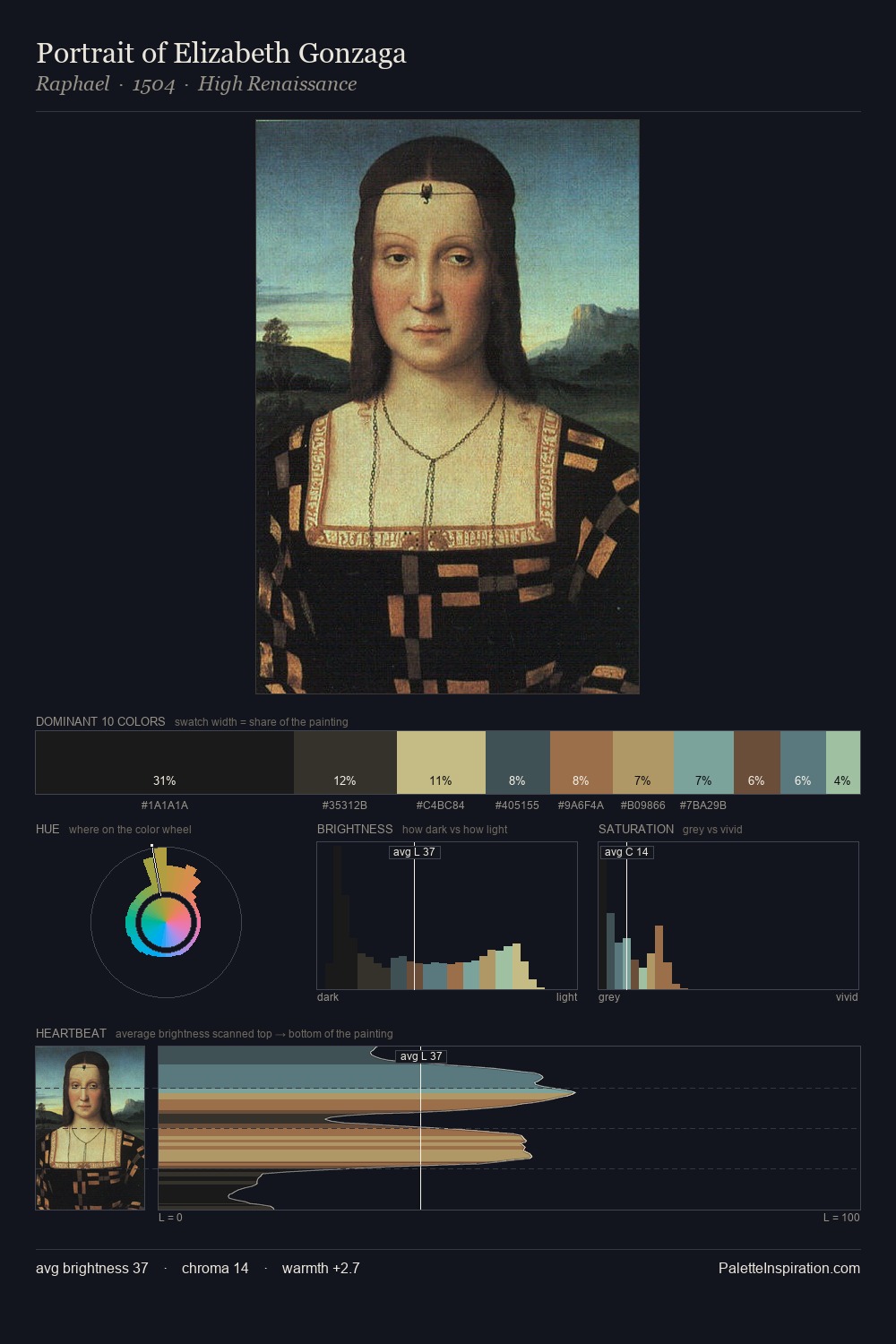Click caption "where on the color wheel"
Screen dimensions: 896x1344
[x=130, y=830]
